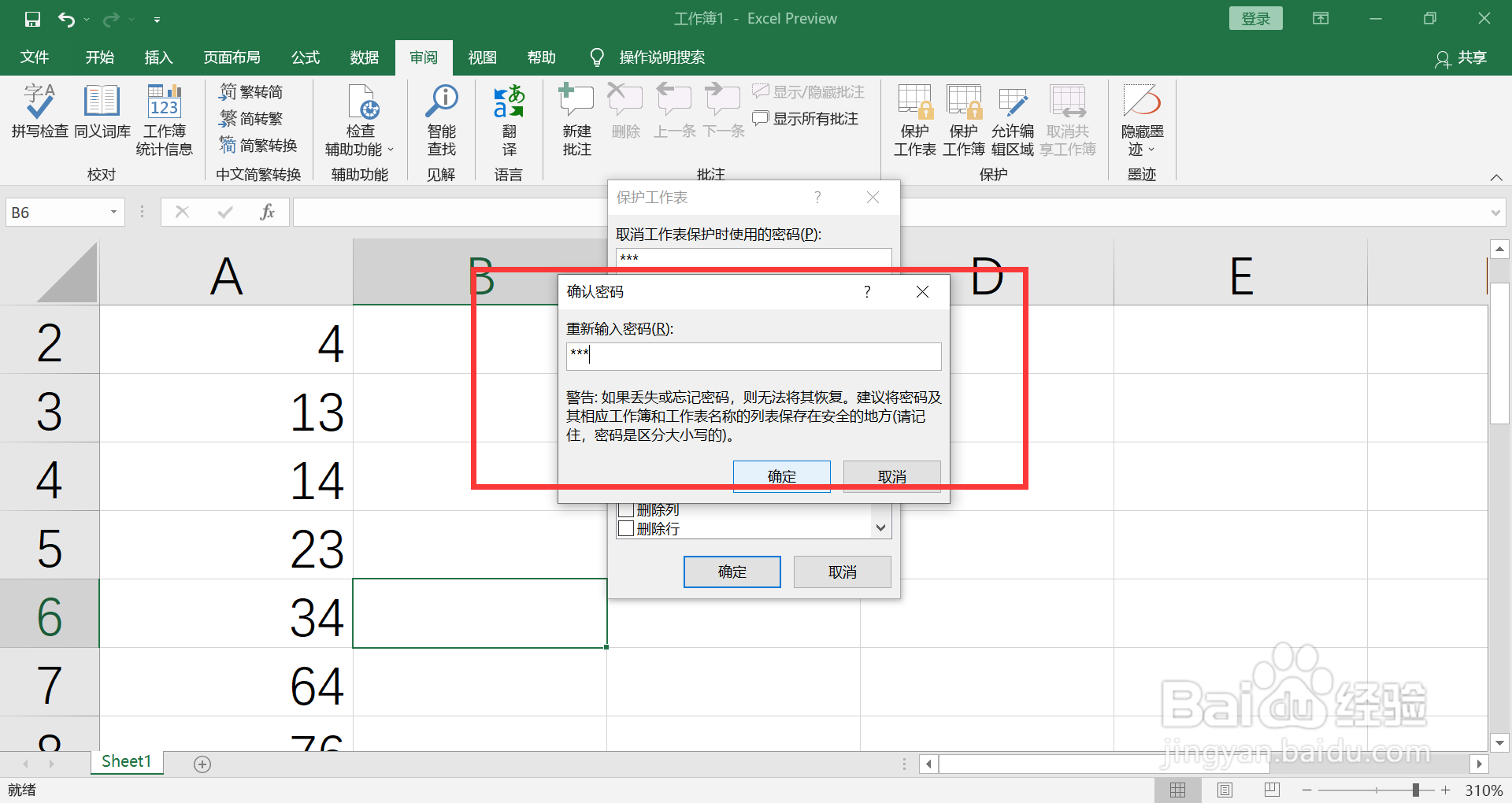Screen dimensions: 1512x803
Task: Click the Protect Workbook icon
Action: pos(963,120)
